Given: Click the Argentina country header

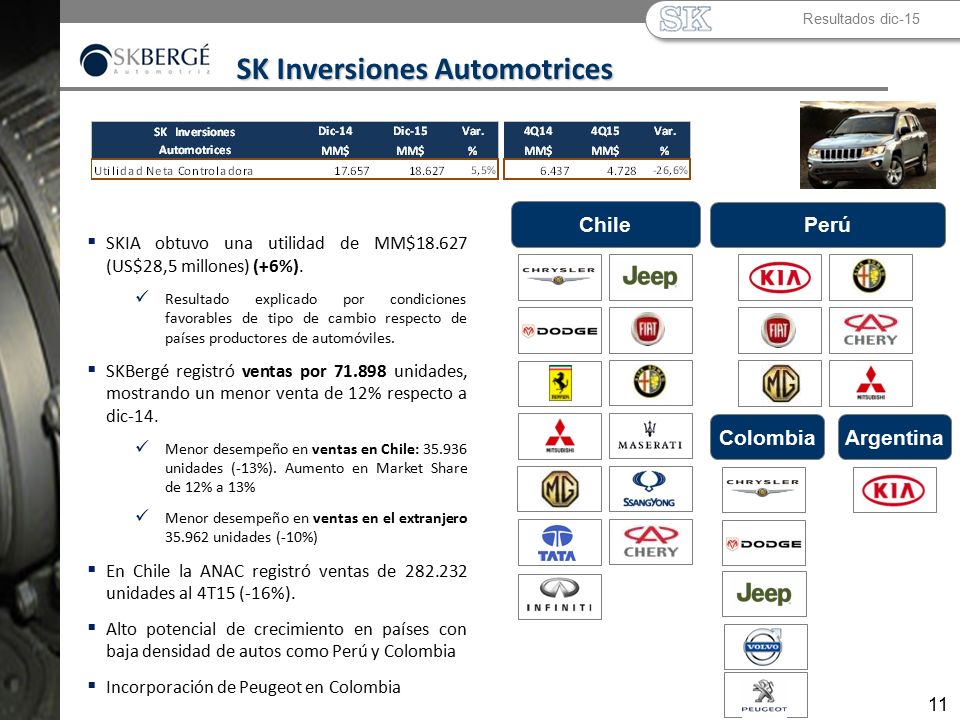Looking at the screenshot, I should (894, 437).
